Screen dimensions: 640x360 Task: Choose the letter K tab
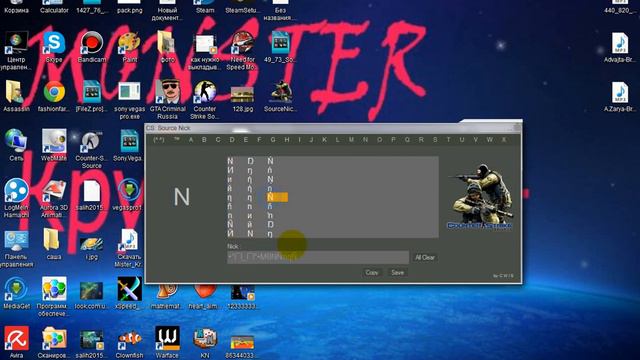tap(324, 140)
